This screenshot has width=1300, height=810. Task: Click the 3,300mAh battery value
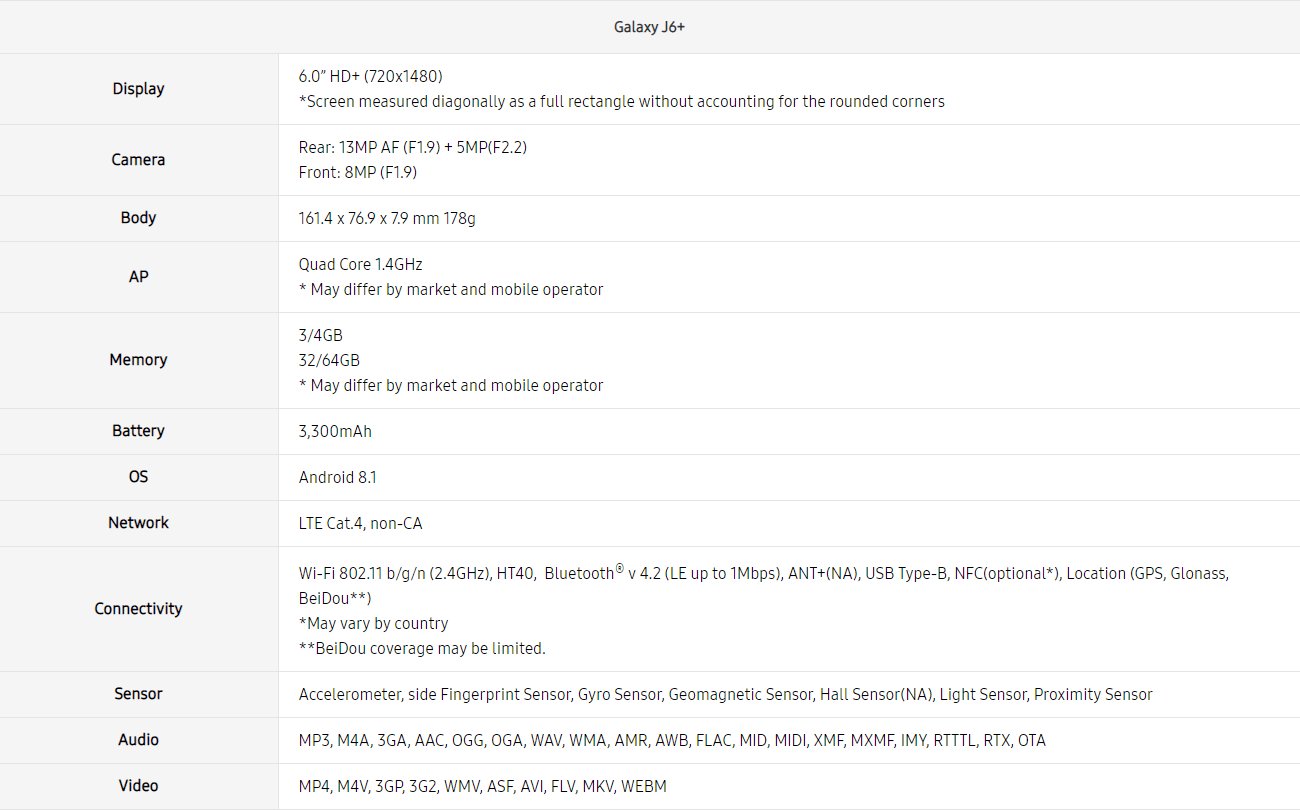click(x=335, y=431)
